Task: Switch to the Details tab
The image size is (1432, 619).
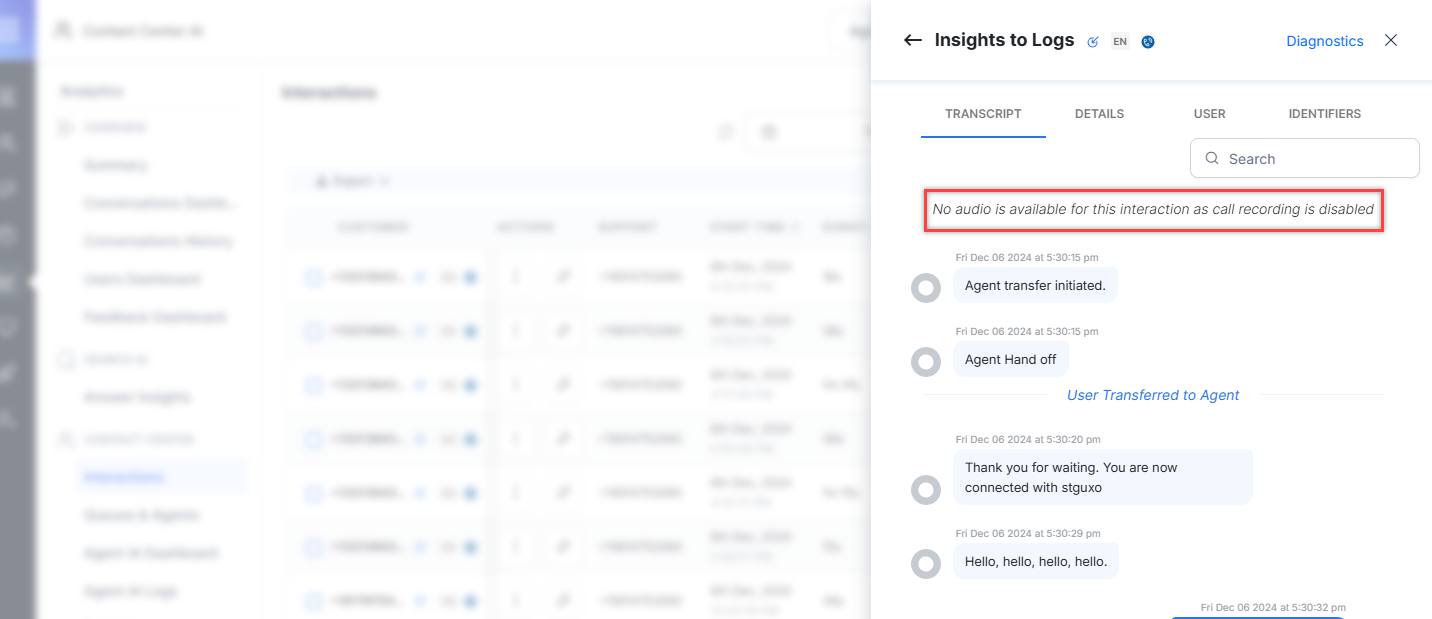Action: 1099,114
